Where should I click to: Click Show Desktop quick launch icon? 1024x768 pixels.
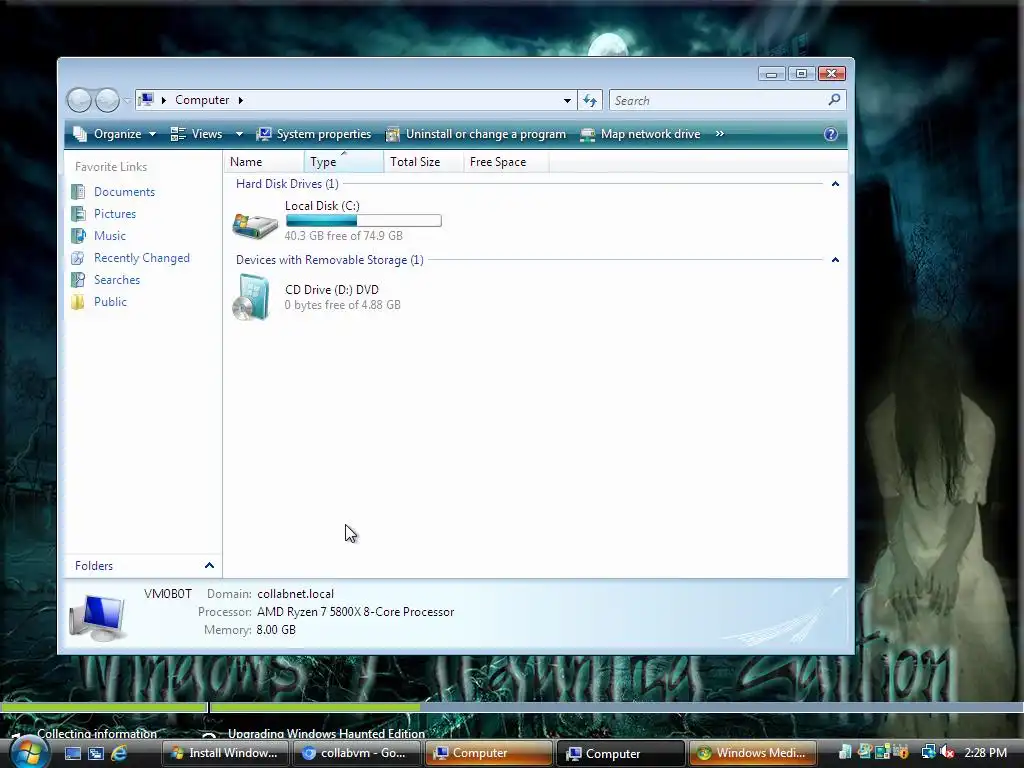[x=72, y=753]
